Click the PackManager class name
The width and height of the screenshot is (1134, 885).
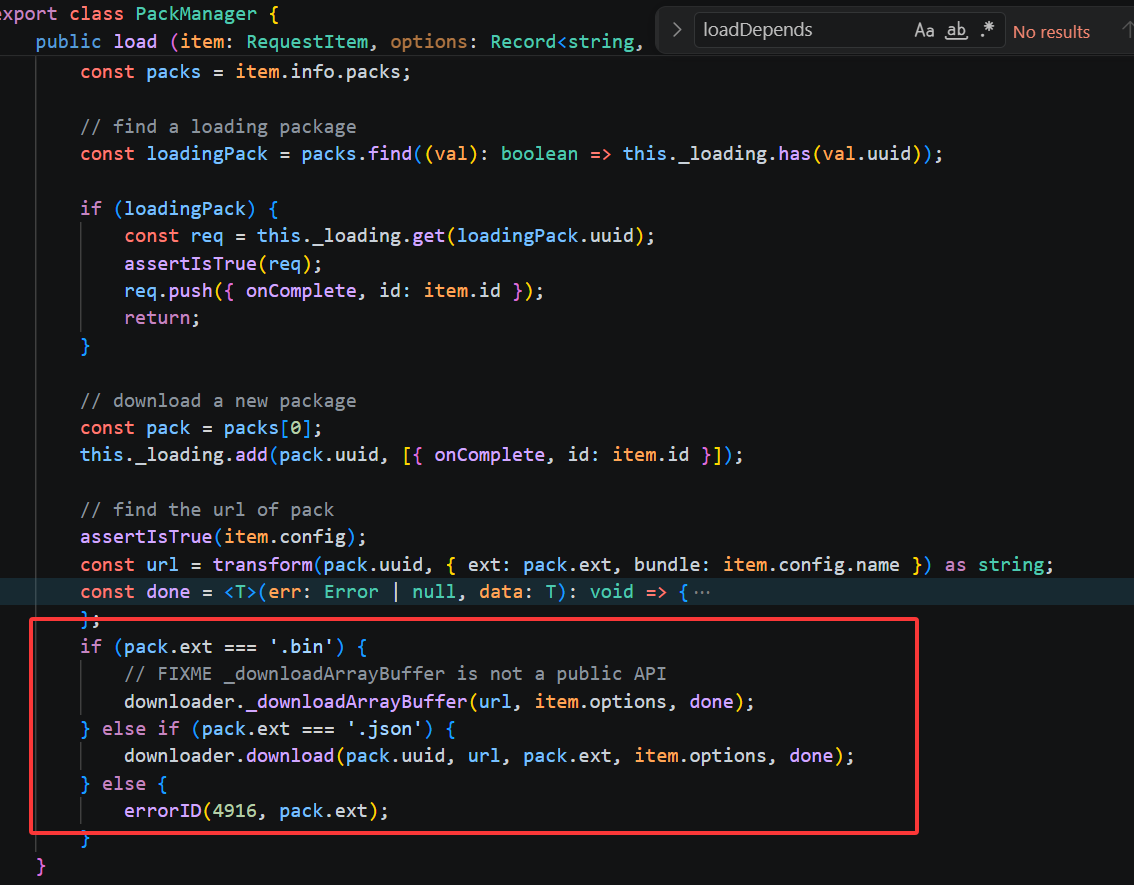pos(196,14)
